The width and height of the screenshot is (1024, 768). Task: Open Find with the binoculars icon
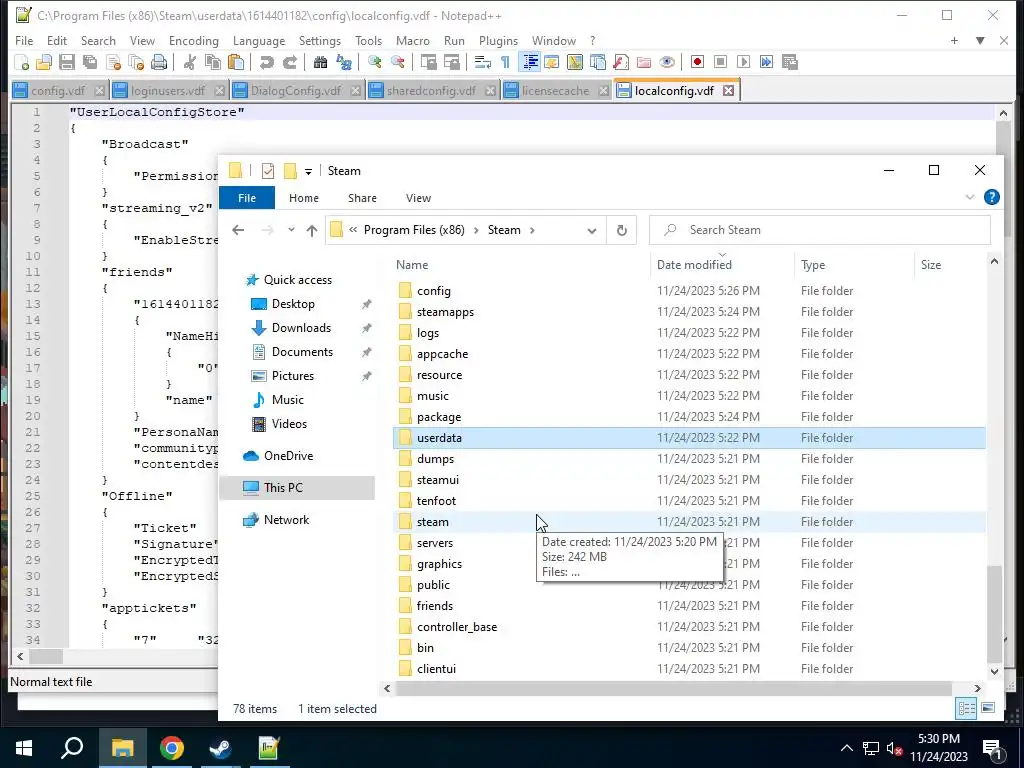coord(321,62)
